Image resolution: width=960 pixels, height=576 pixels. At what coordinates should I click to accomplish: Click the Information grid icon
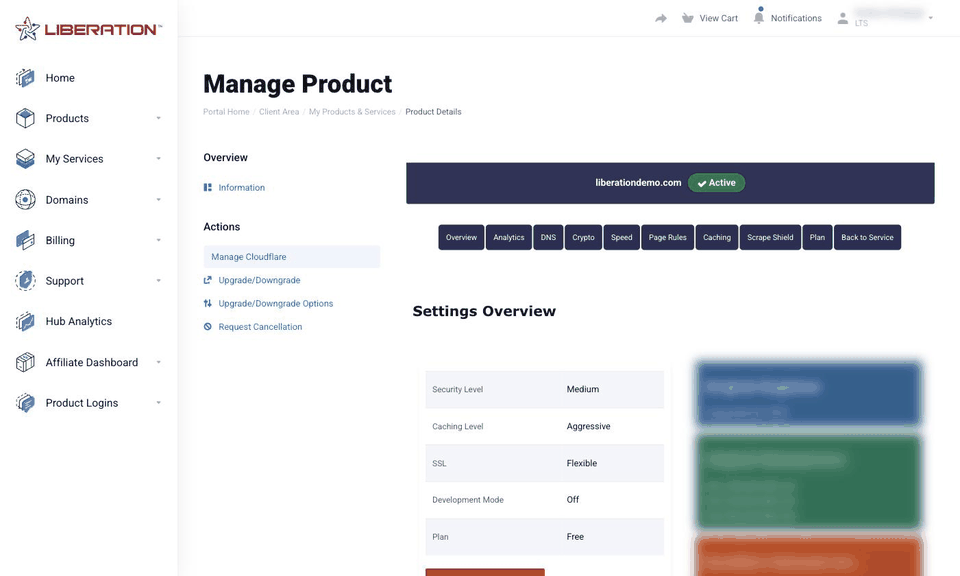point(208,187)
